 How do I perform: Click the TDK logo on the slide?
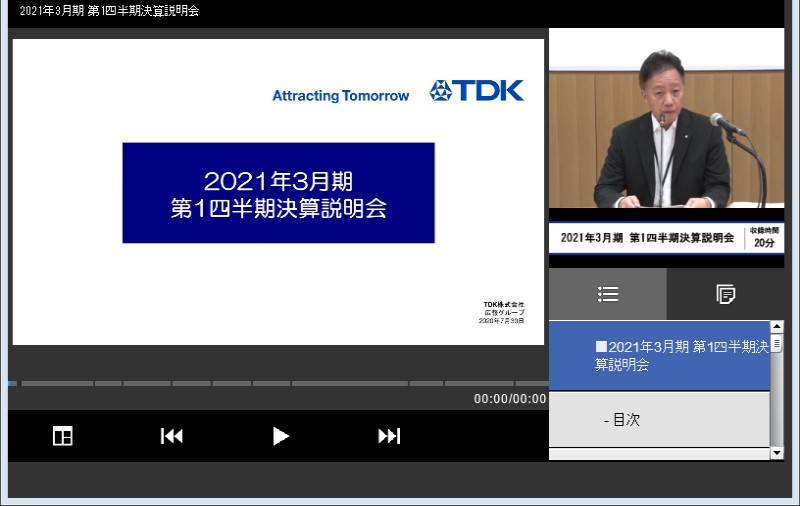pyautogui.click(x=477, y=91)
